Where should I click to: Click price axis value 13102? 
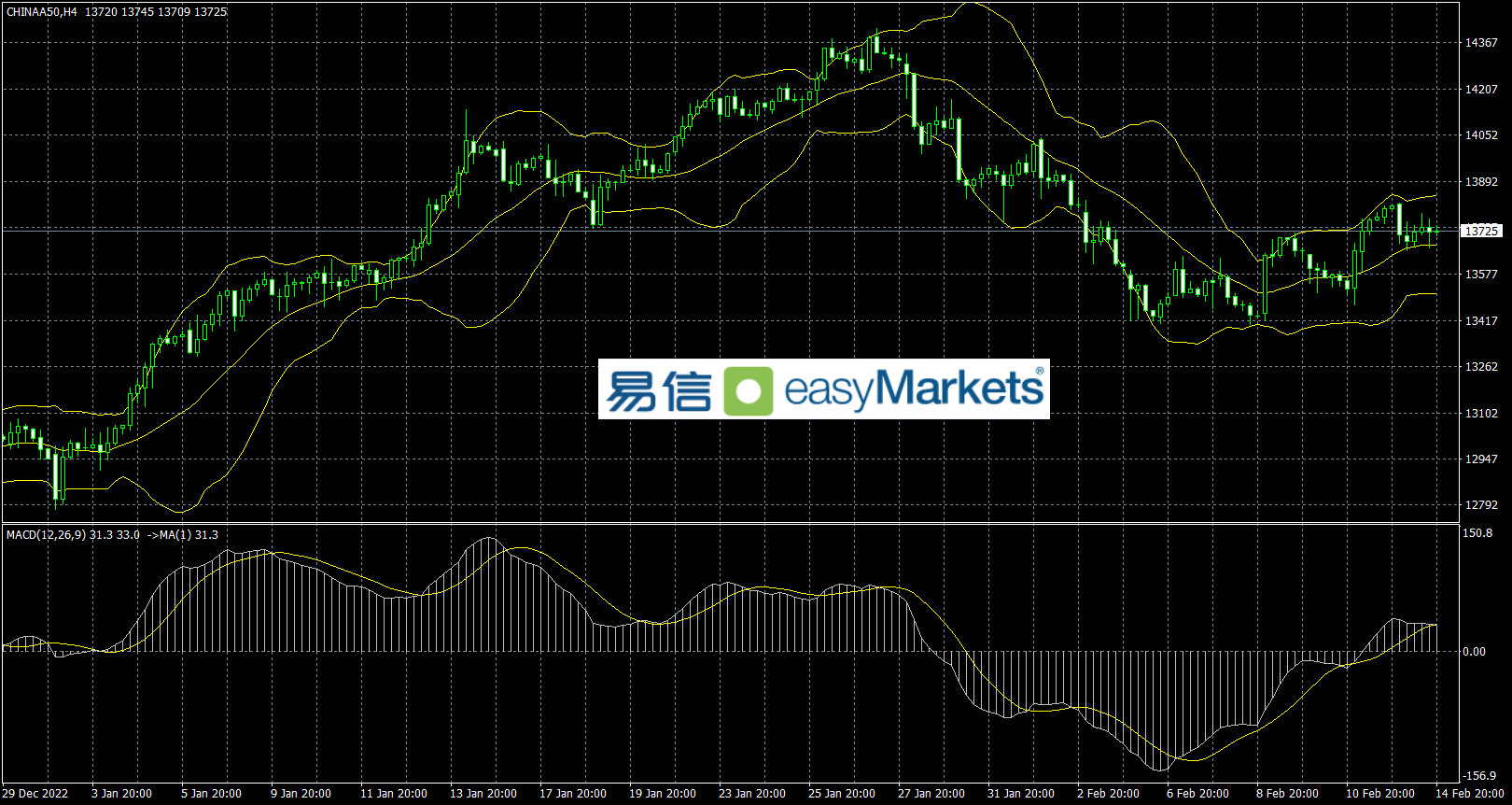click(1481, 414)
